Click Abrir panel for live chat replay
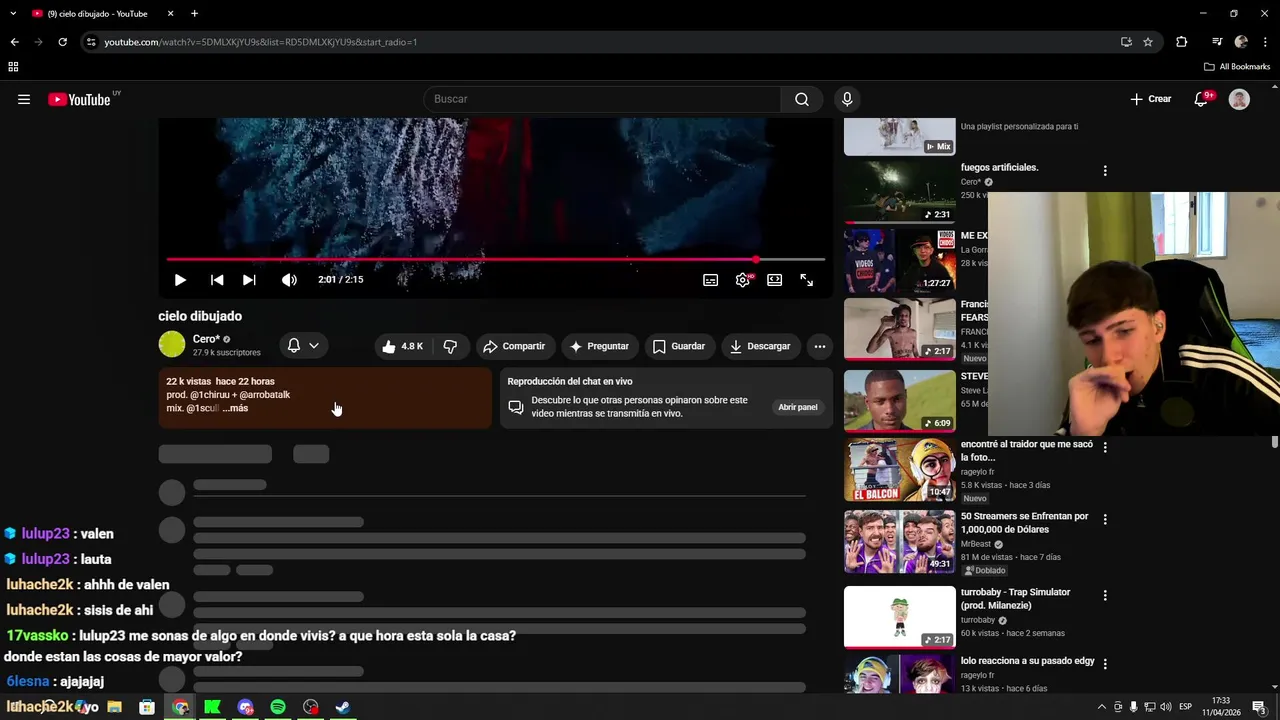 click(798, 407)
